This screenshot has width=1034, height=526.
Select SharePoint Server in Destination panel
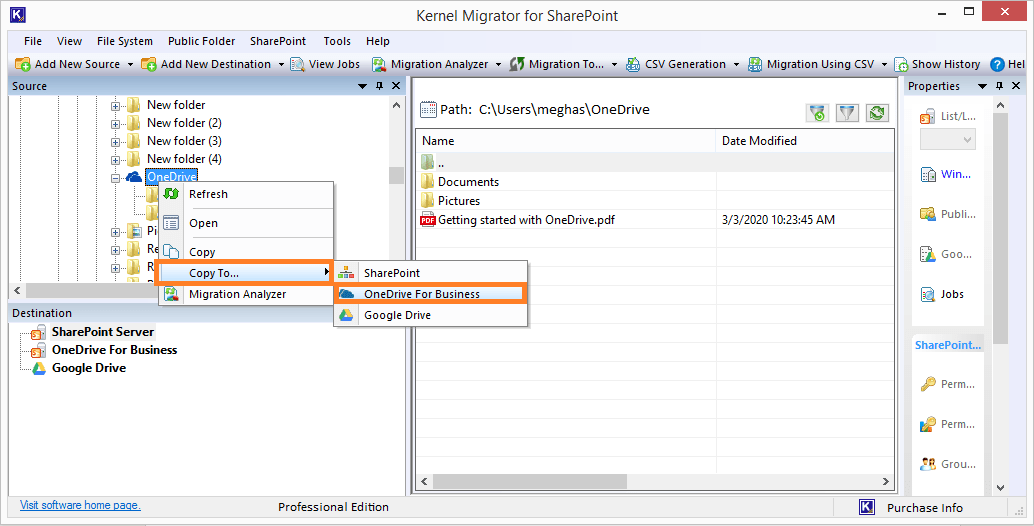tap(103, 332)
